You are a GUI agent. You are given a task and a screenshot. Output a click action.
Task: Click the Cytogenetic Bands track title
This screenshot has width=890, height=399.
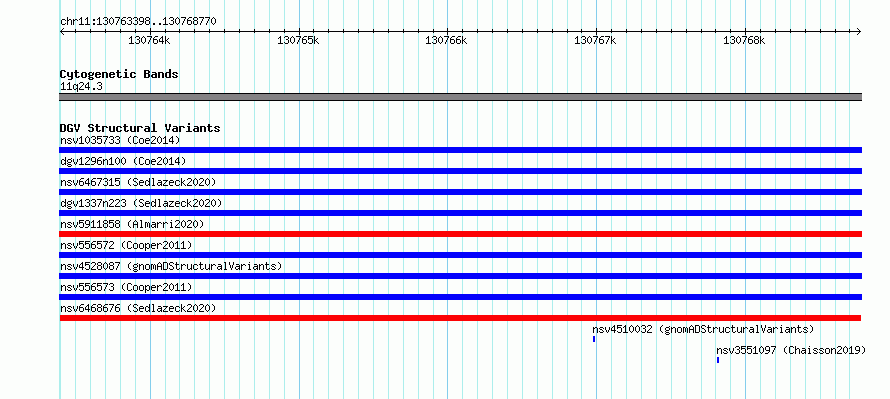point(119,74)
